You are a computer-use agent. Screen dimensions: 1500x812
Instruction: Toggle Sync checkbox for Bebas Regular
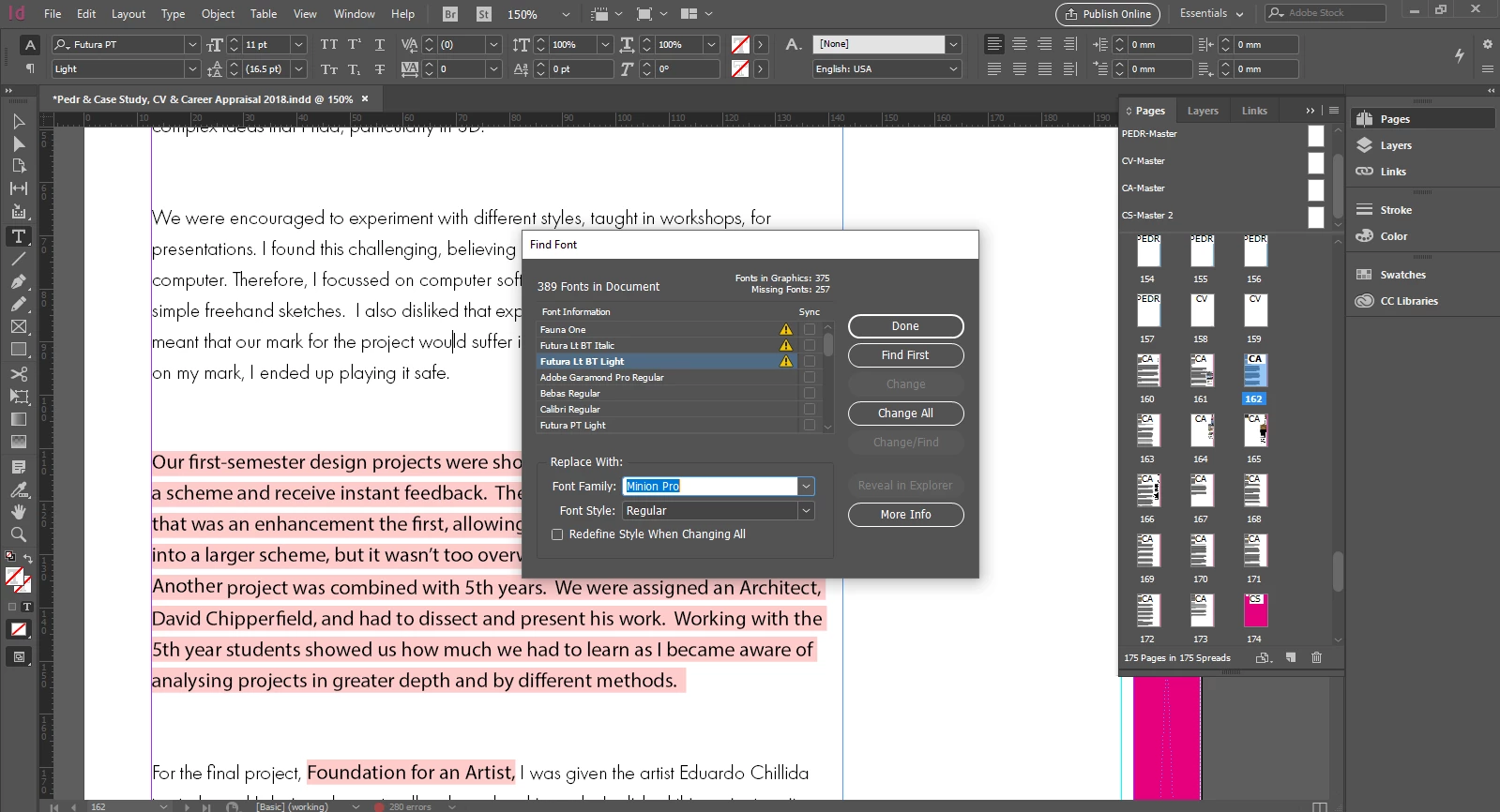[810, 393]
